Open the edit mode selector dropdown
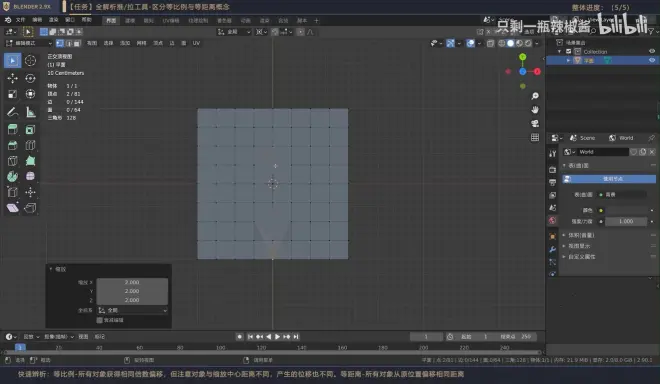Screen dimensions: 660x384 click(x=29, y=43)
